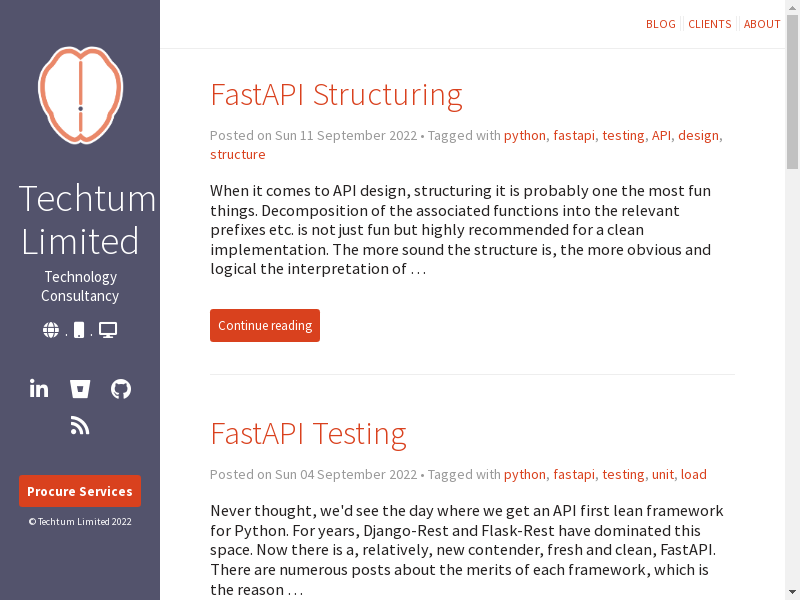Go to the Blog menu item
The height and width of the screenshot is (600, 800).
pyautogui.click(x=661, y=24)
